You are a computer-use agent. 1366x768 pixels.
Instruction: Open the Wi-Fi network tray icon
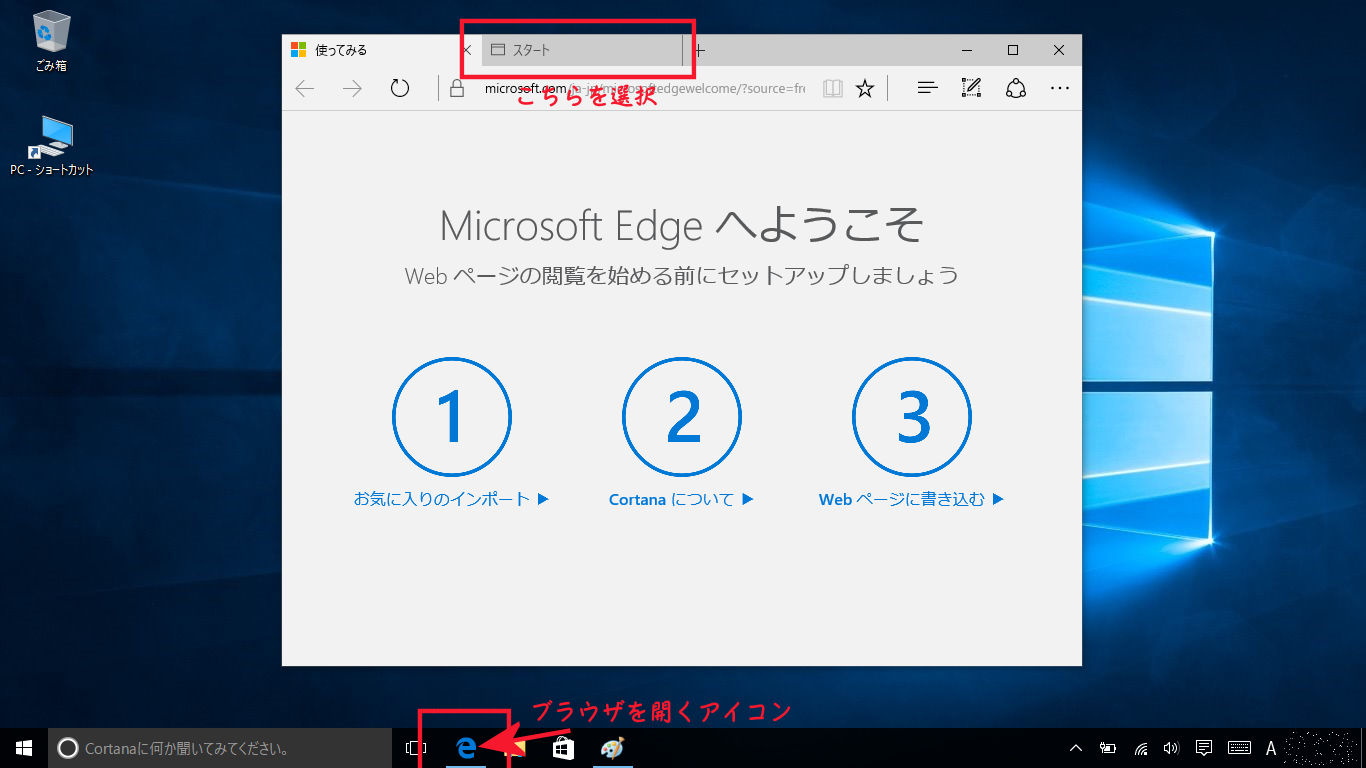click(x=1141, y=748)
